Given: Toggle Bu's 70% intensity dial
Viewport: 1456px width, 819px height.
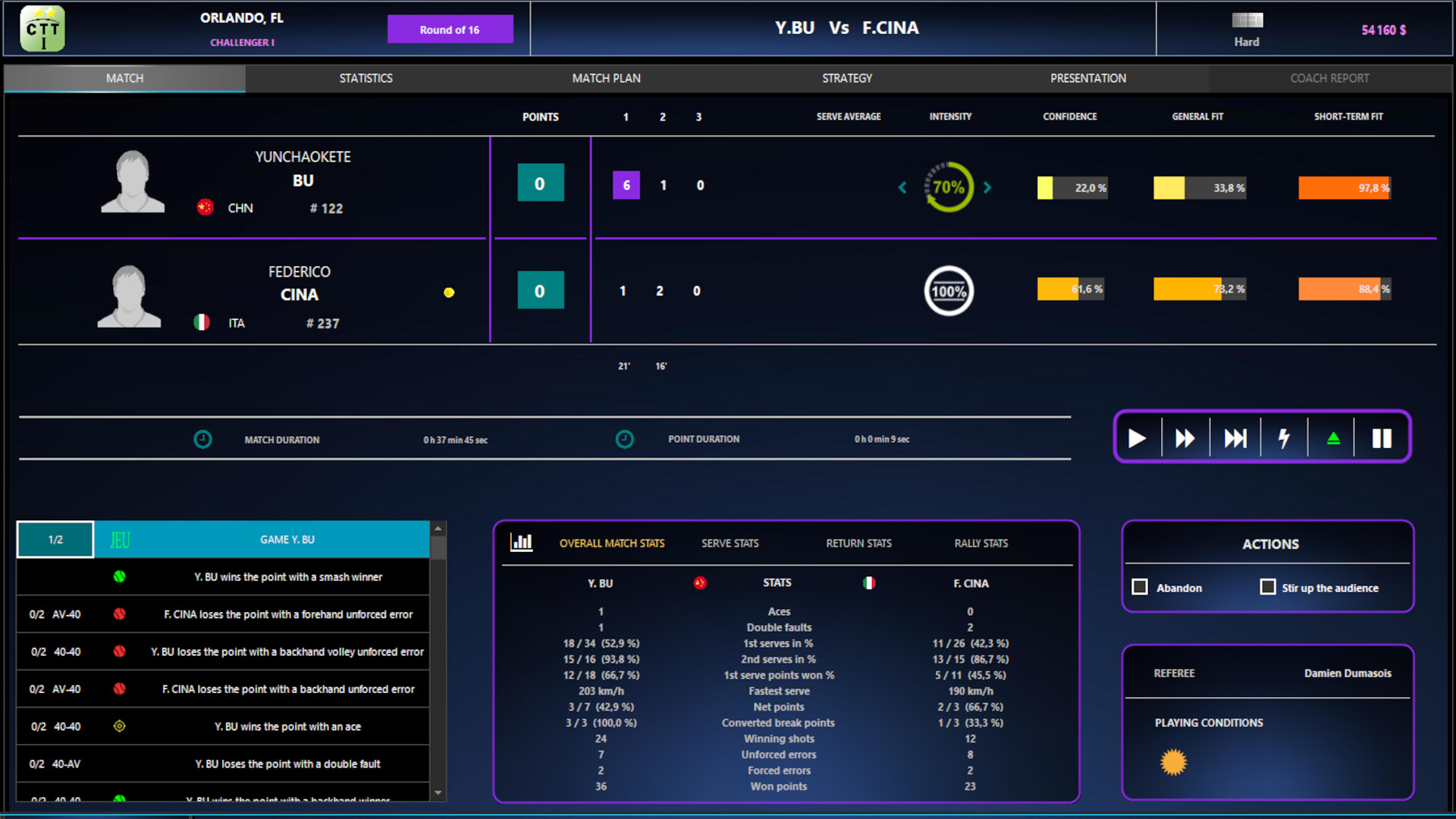Looking at the screenshot, I should pyautogui.click(x=947, y=187).
